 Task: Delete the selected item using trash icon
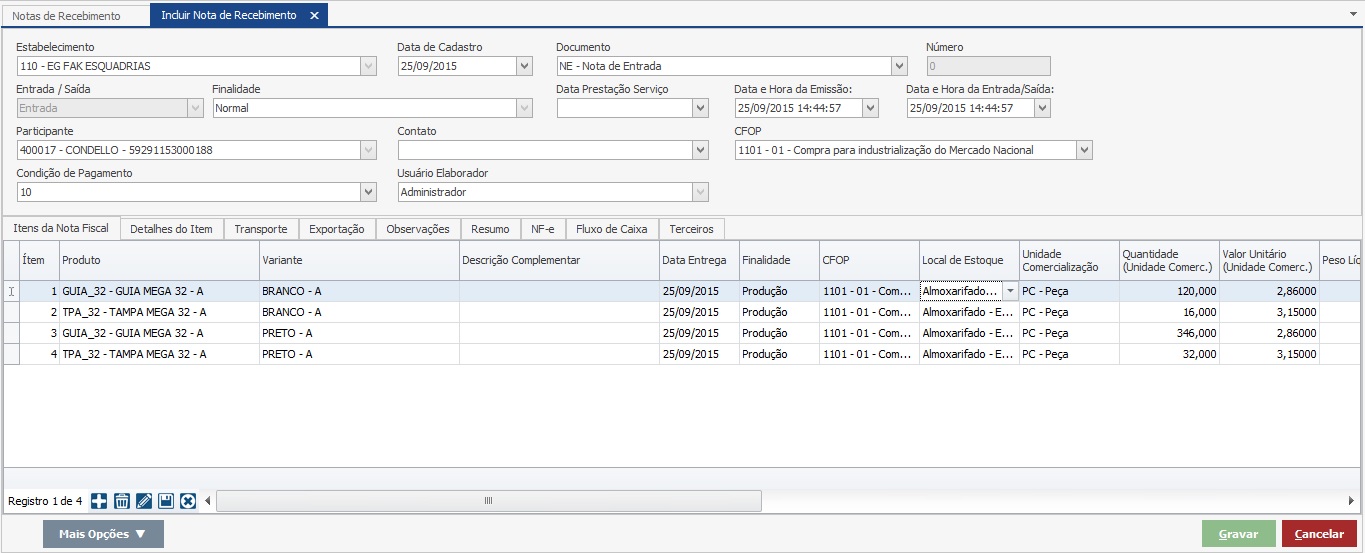point(121,501)
